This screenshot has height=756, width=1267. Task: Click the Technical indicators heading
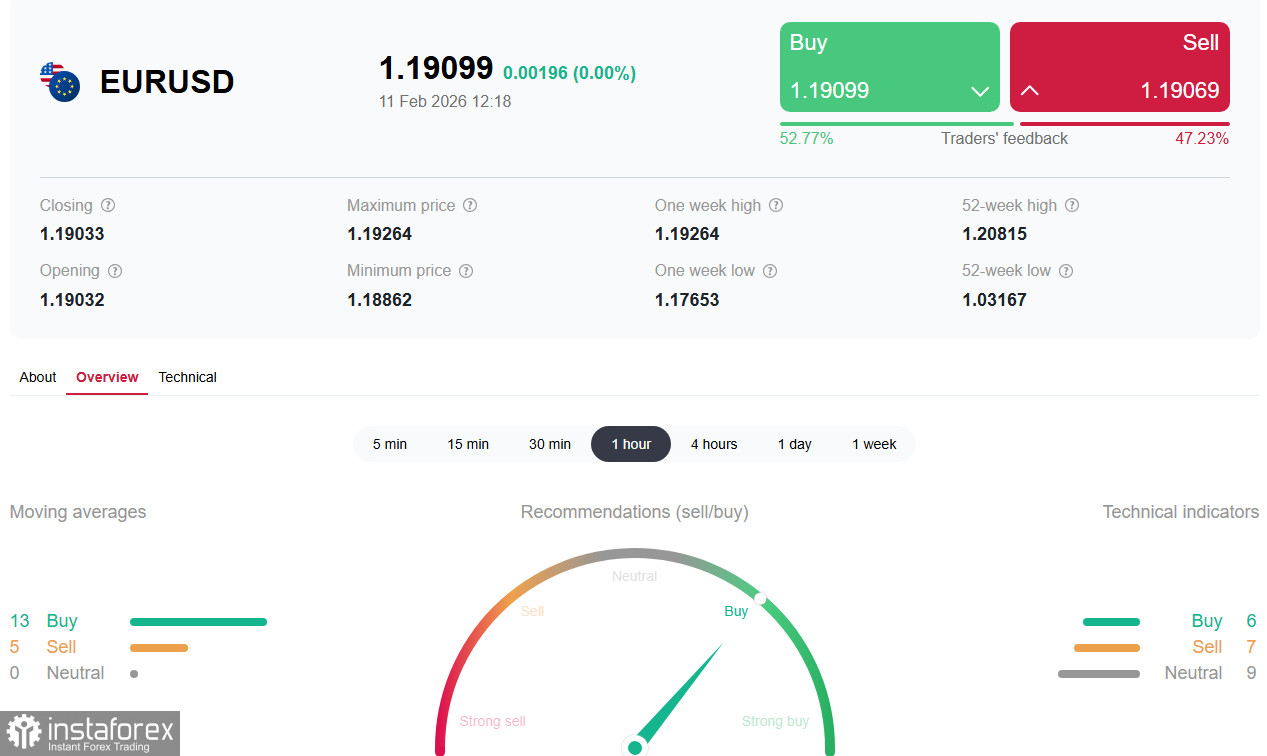1181,512
